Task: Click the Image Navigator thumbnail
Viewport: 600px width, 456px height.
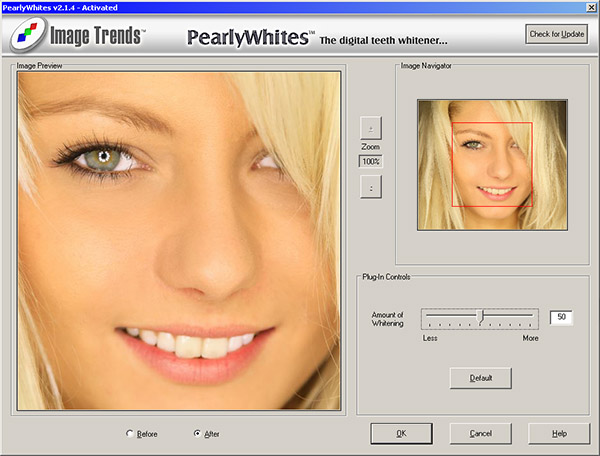Action: coord(492,165)
